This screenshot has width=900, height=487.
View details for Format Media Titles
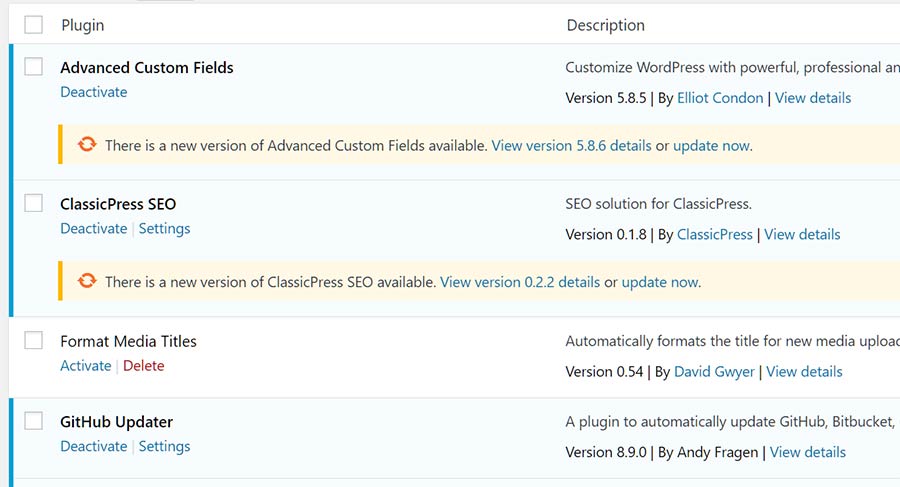[x=804, y=372]
